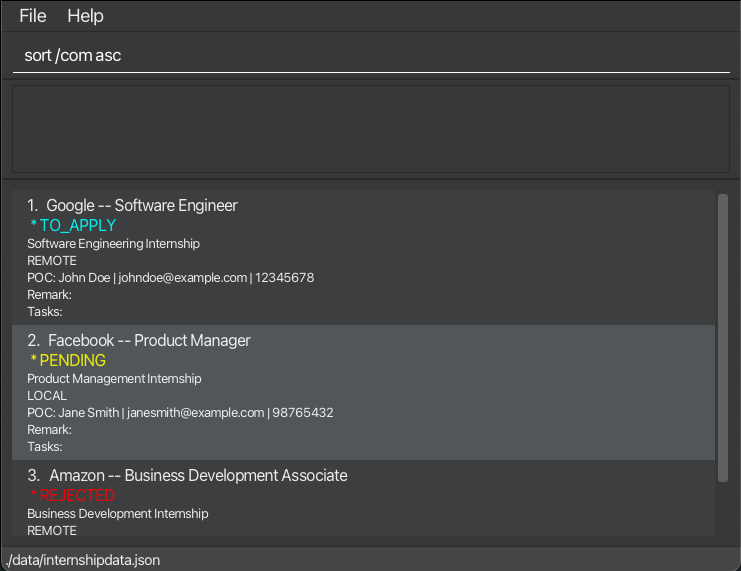741x571 pixels.
Task: Click 'Business Development Internship' description
Action: coord(118,514)
